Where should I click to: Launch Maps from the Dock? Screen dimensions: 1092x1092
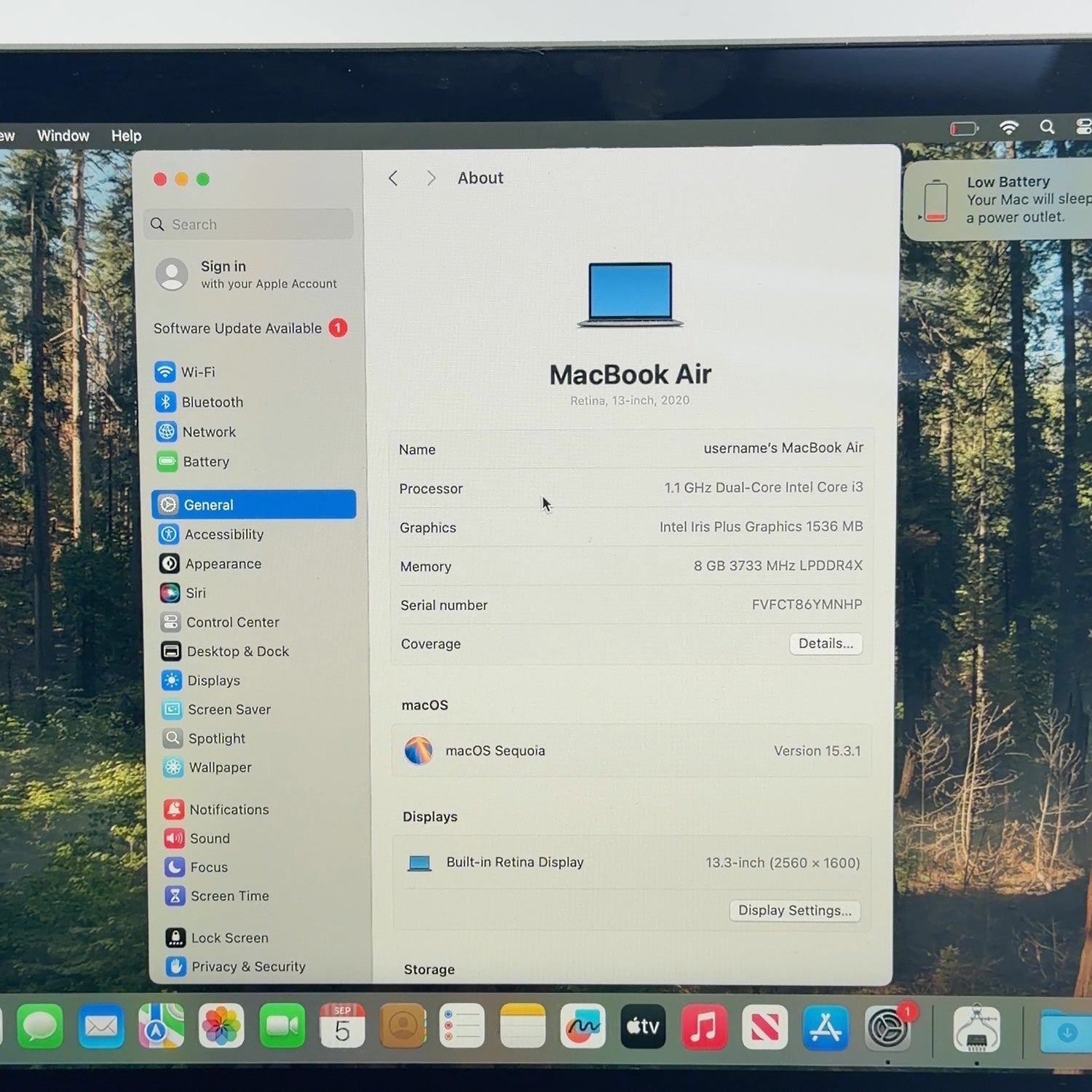[161, 1026]
